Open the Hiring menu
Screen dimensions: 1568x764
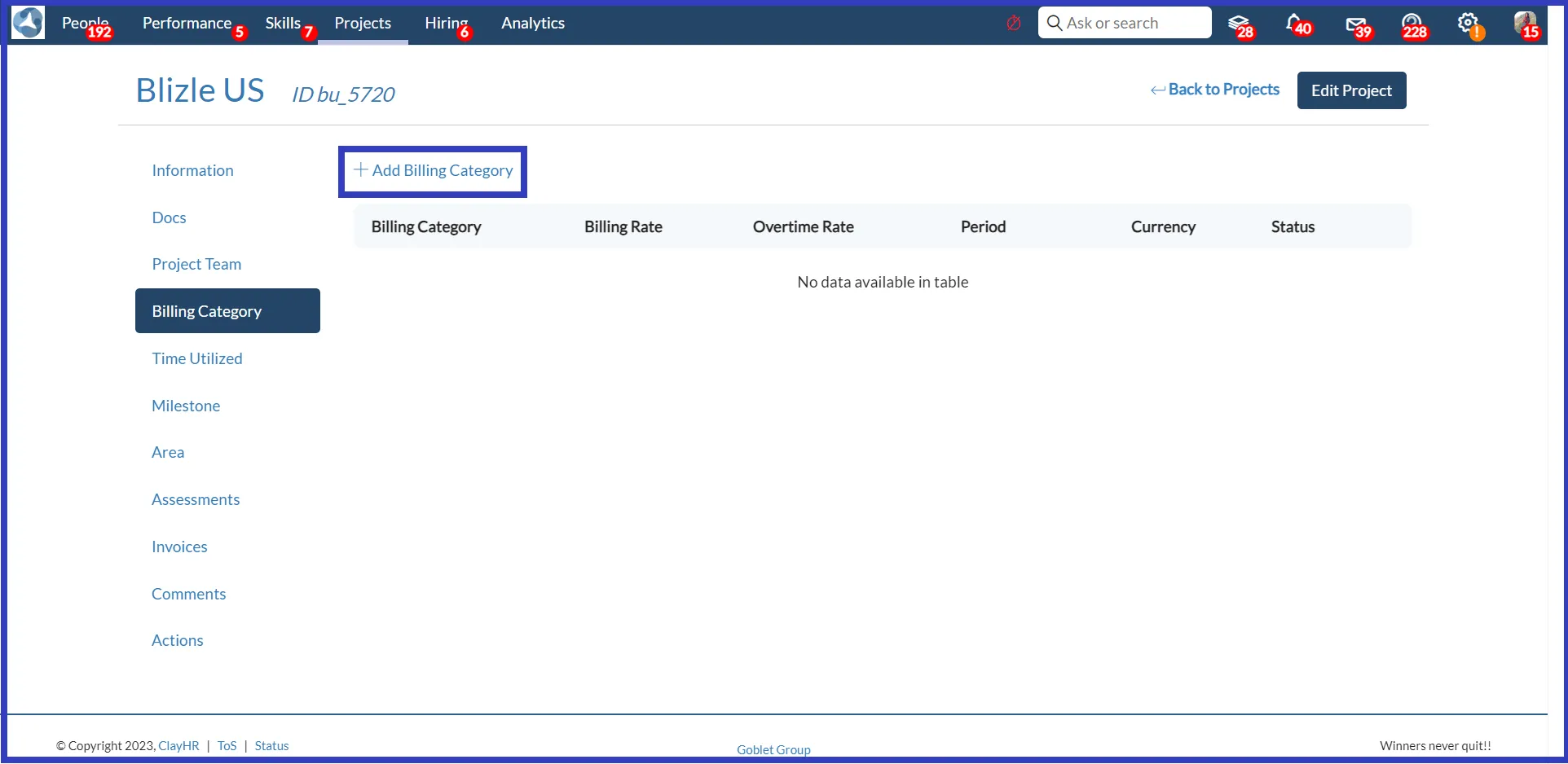[x=447, y=23]
